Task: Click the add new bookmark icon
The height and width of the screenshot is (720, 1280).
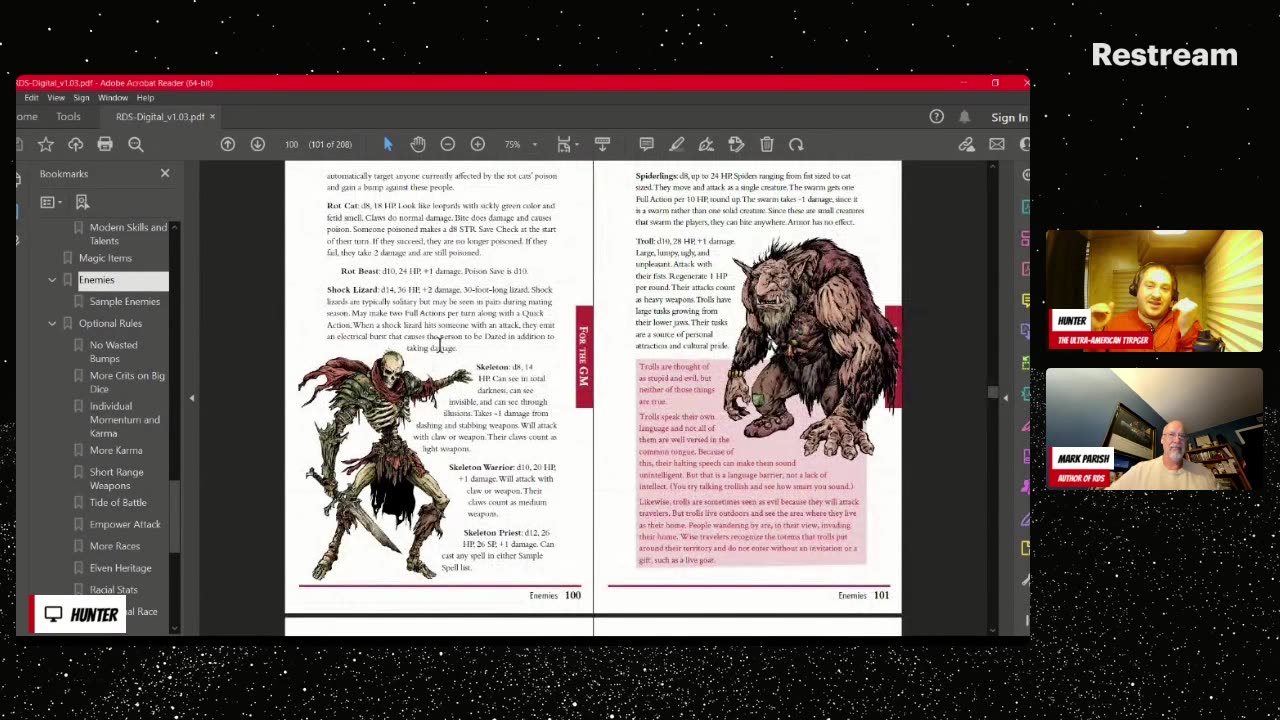Action: click(x=82, y=202)
